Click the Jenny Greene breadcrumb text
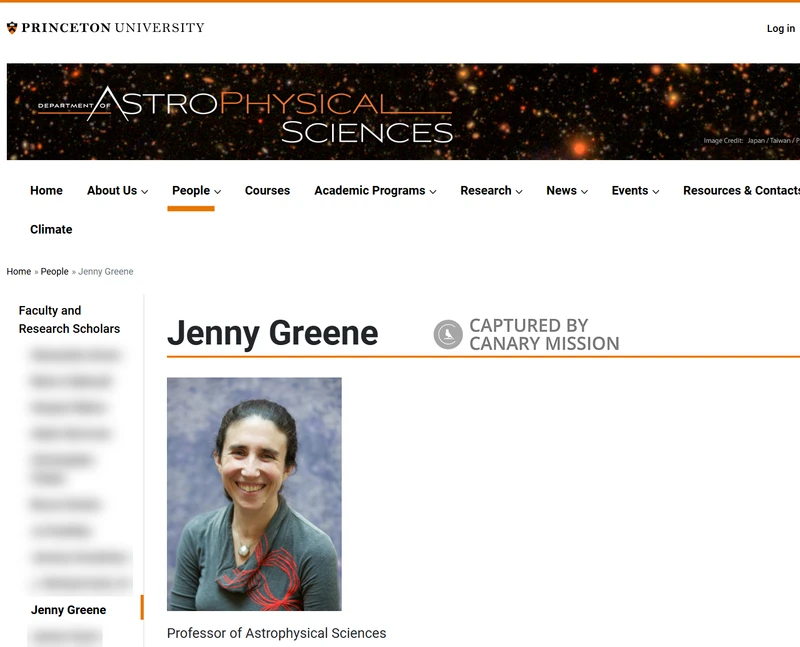Viewport: 800px width, 647px height. click(x=106, y=271)
